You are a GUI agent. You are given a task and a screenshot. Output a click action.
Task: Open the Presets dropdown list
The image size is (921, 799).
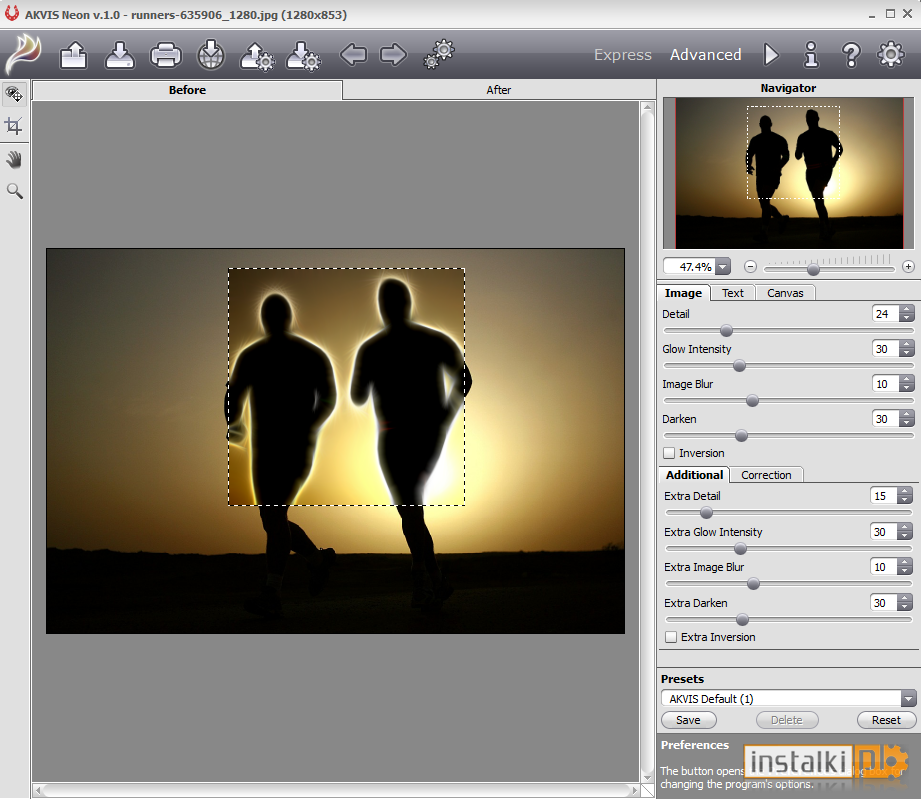908,699
